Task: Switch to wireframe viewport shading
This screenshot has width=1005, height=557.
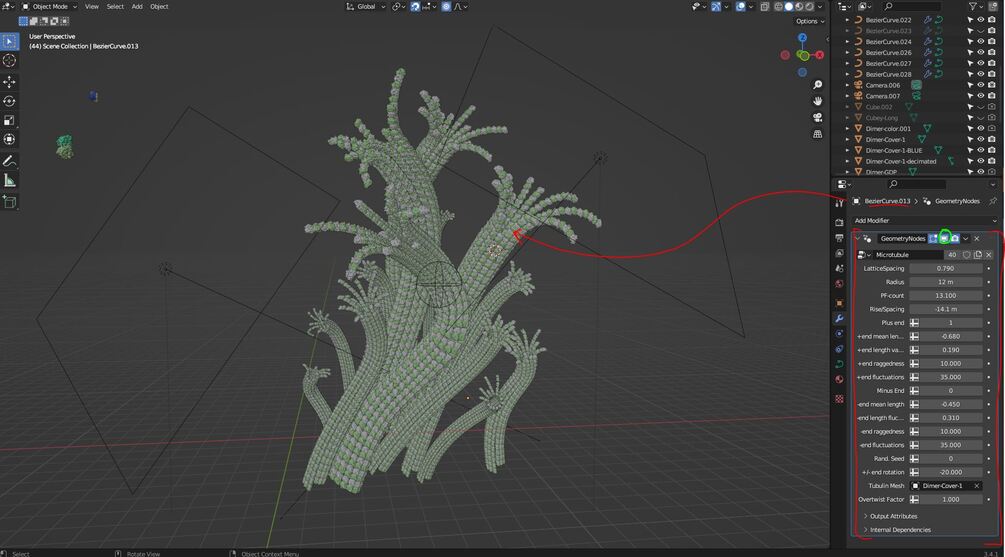Action: (x=778, y=6)
